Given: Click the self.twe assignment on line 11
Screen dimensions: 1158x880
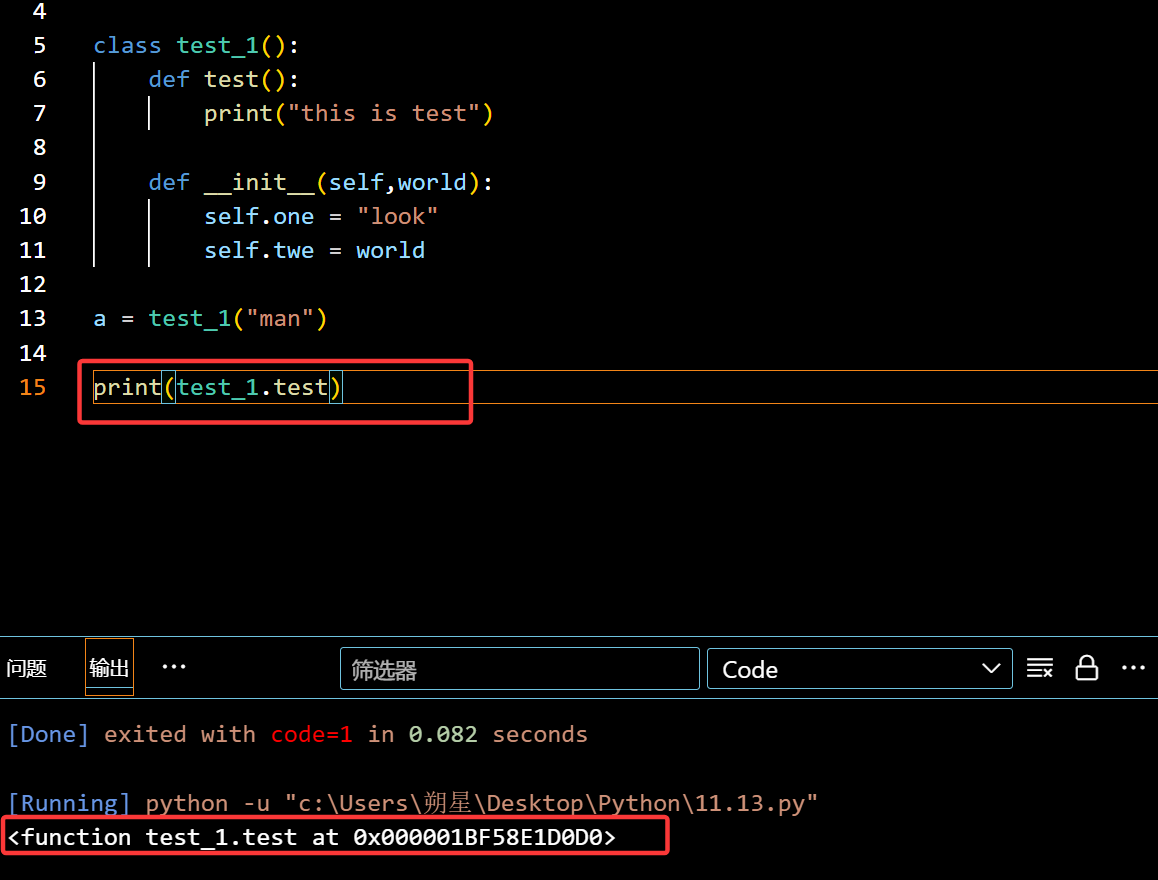Looking at the screenshot, I should [259, 250].
